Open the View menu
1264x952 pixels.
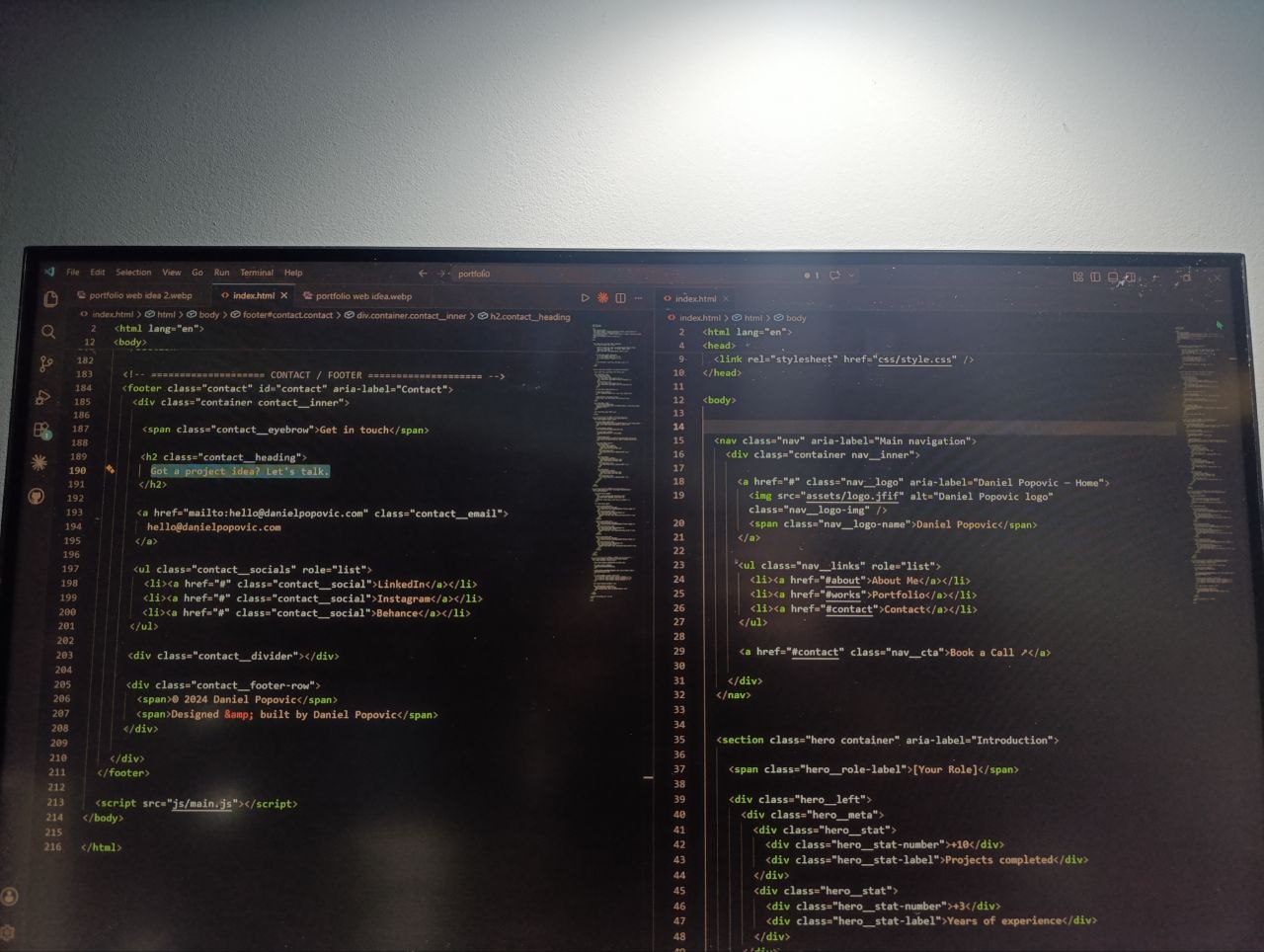172,273
